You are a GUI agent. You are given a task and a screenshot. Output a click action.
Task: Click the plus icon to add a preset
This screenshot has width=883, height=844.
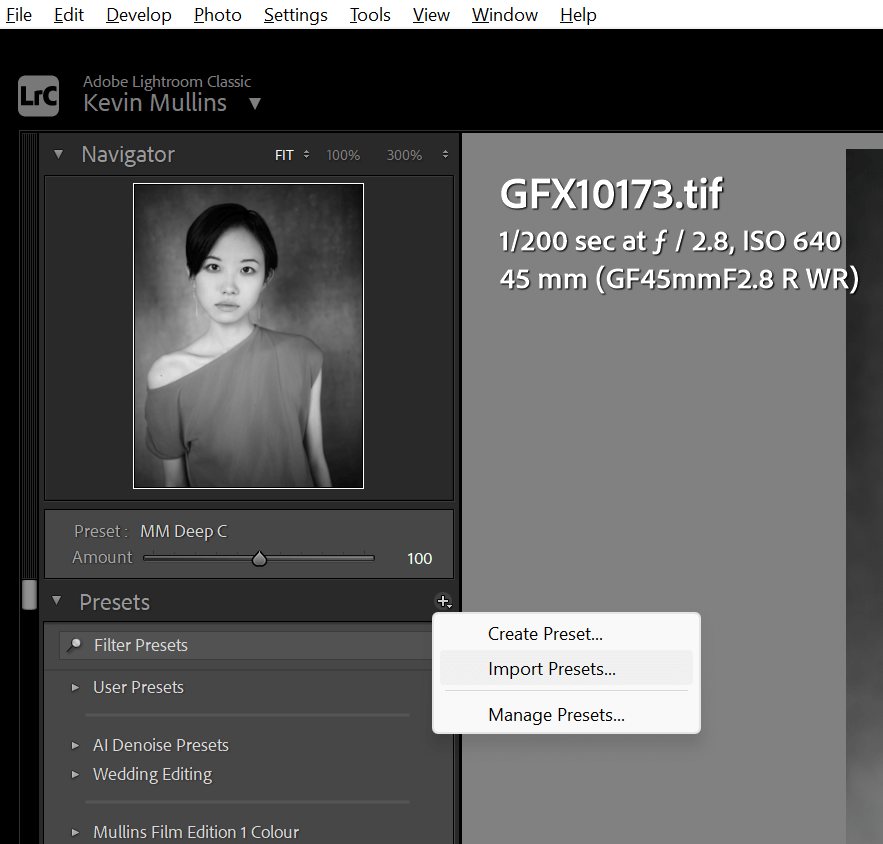(444, 601)
